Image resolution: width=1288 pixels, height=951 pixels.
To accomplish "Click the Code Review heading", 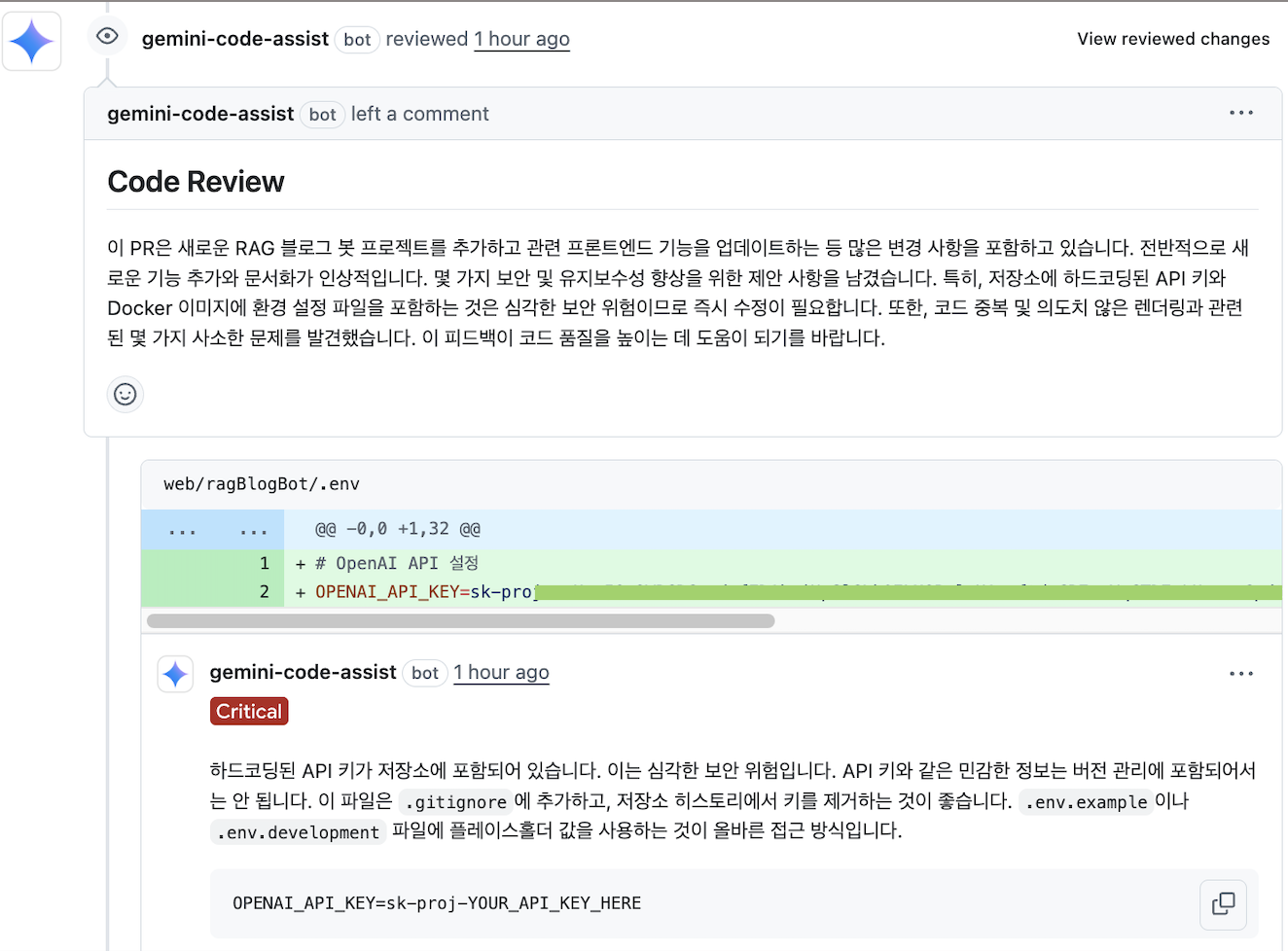I will click(196, 182).
